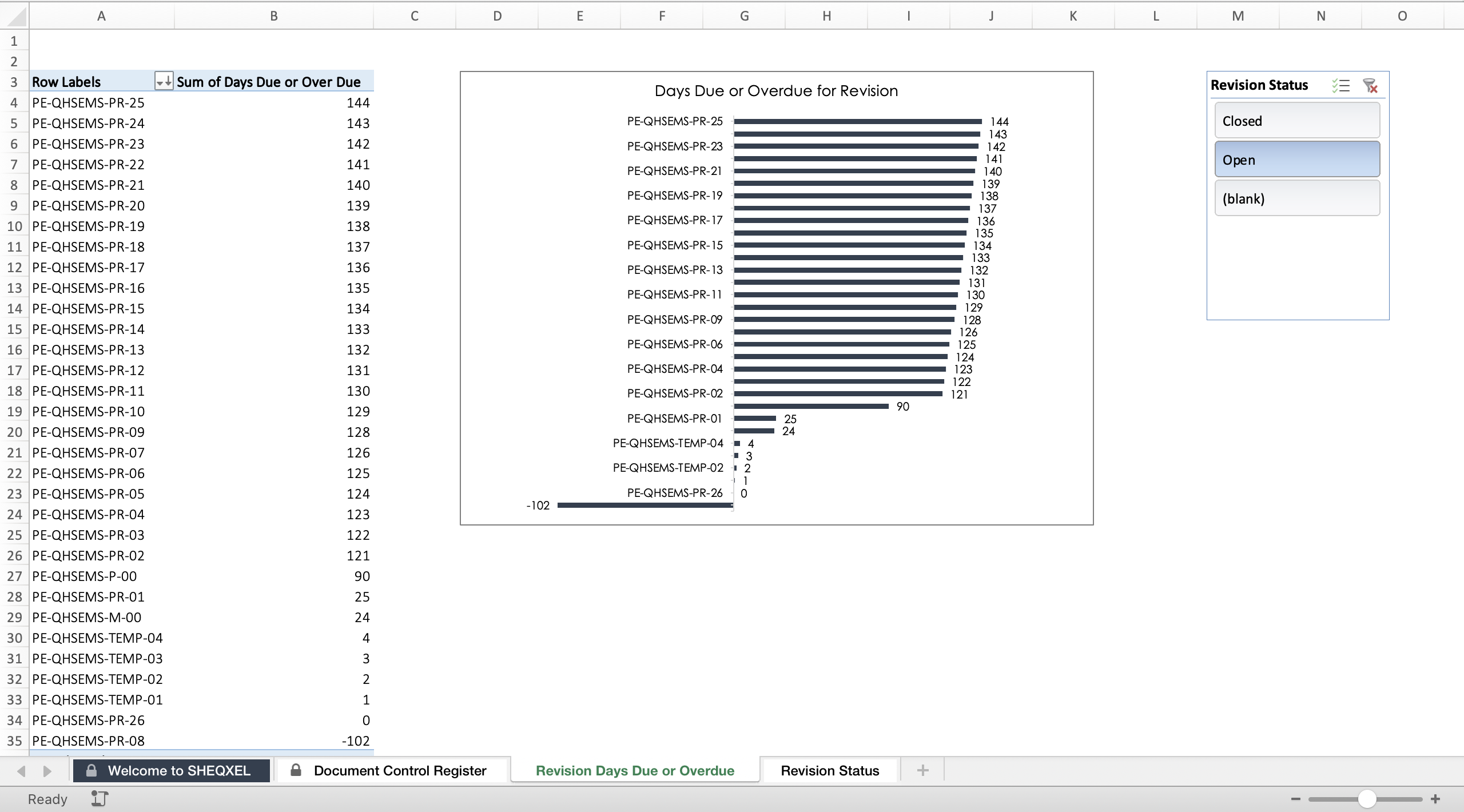Click the accessibility status bar icon
Viewport: 1464px width, 812px height.
click(x=100, y=799)
